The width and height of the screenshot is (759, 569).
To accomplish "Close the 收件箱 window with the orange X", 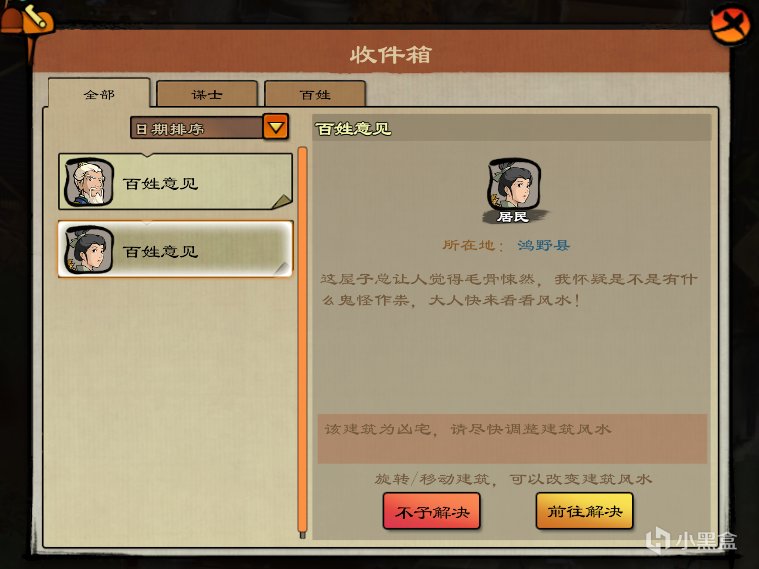I will click(x=730, y=25).
